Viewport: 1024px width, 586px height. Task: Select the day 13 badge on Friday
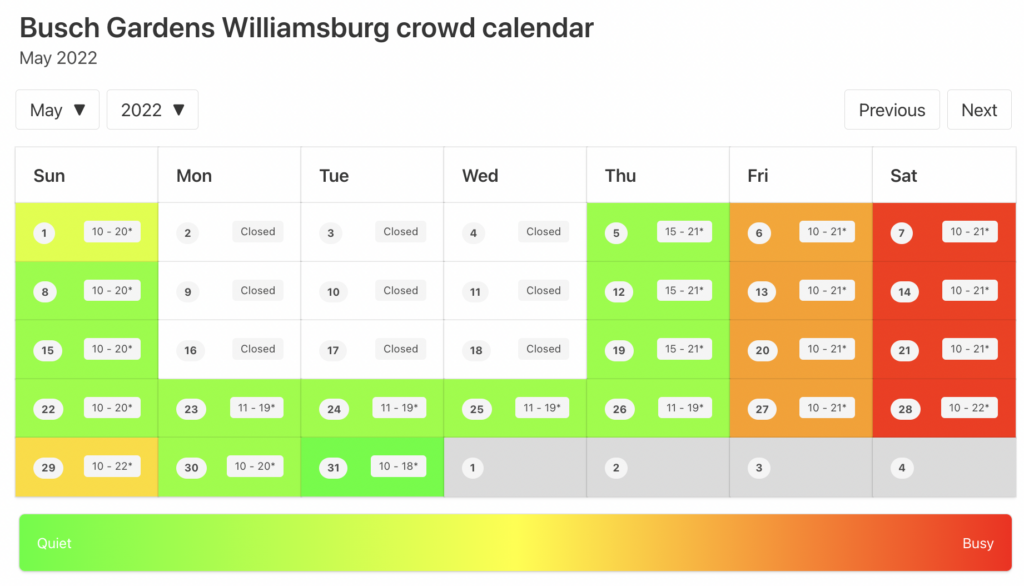coord(761,291)
